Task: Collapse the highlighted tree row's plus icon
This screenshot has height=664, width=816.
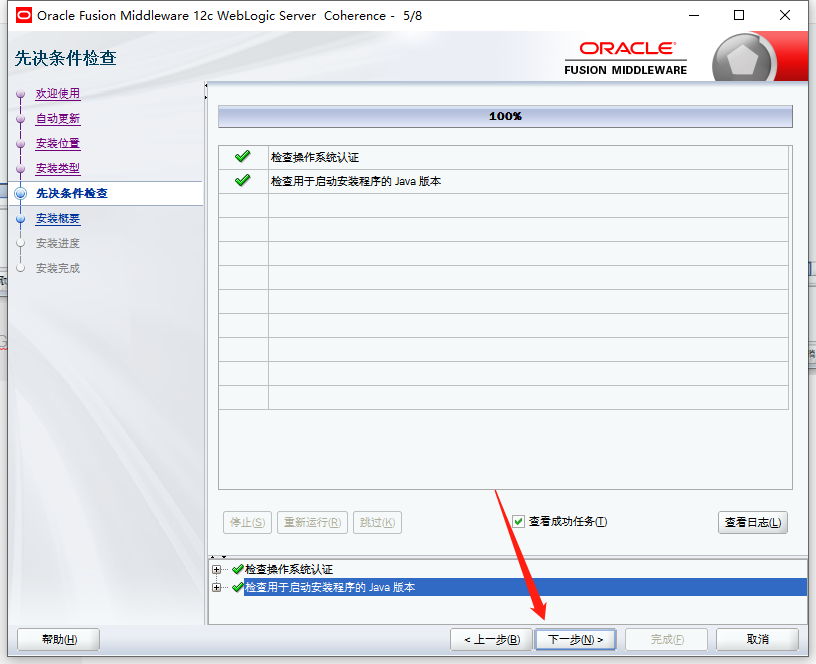Action: [x=216, y=587]
